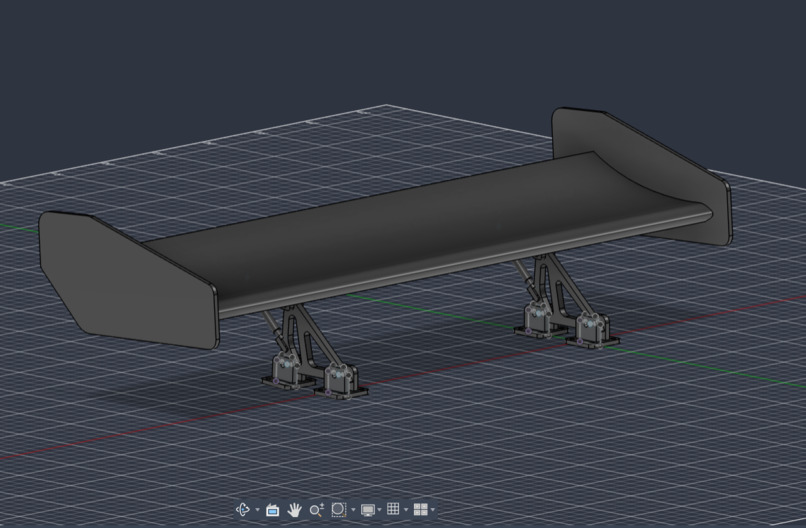Open the Grid and Snaps dropdown arrow

tap(406, 510)
